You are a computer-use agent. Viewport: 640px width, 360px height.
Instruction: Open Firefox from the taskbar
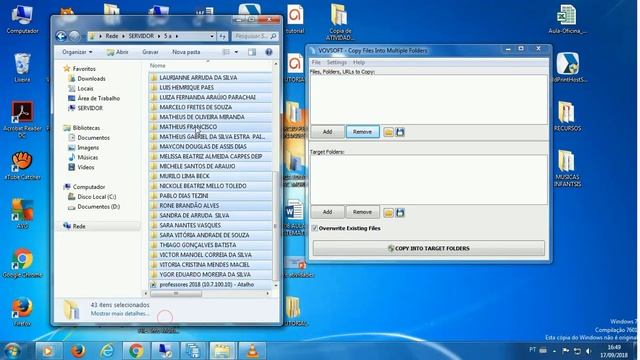pyautogui.click(x=78, y=351)
